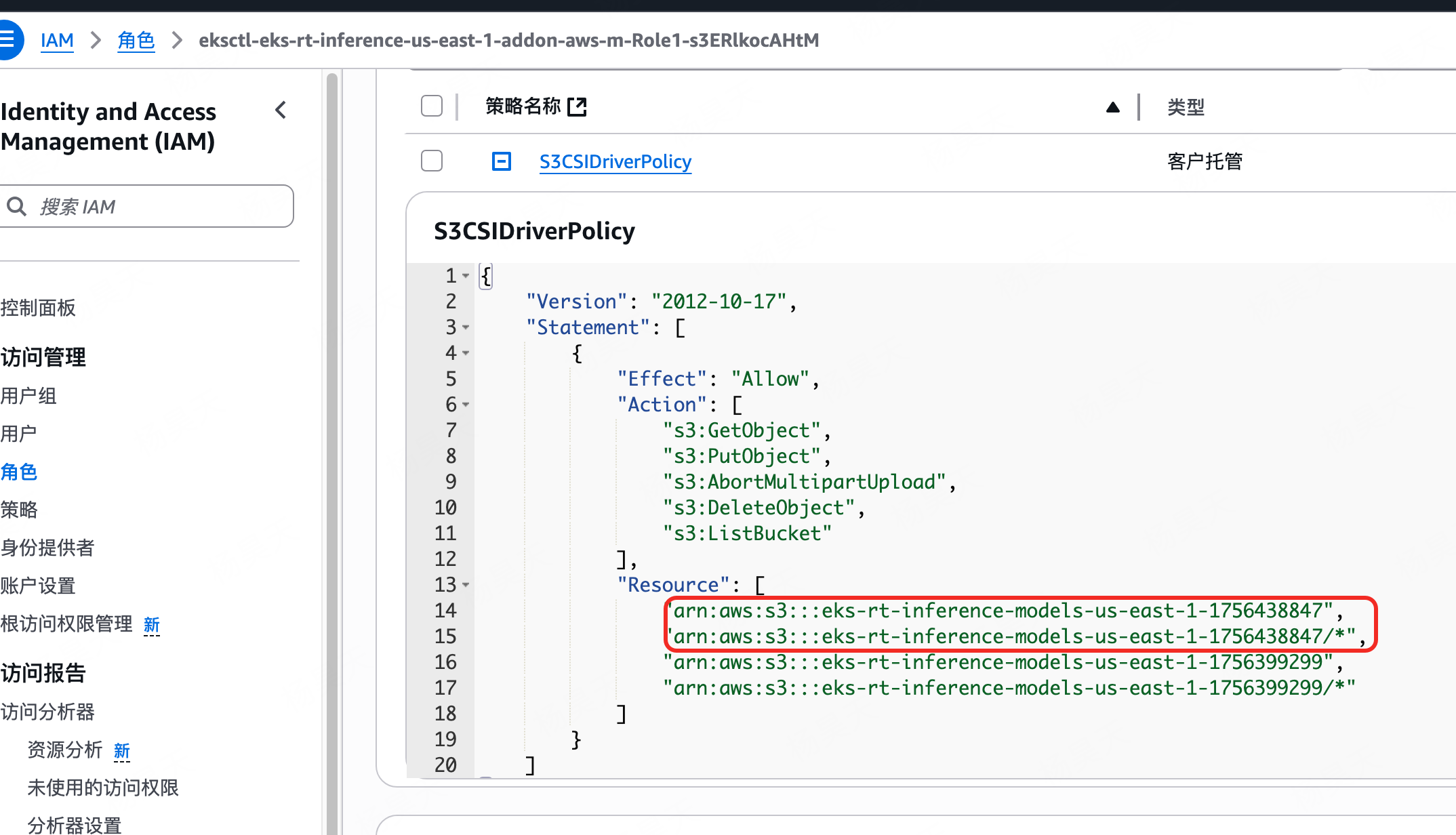
Task: Click the 类型 column header
Action: (1186, 107)
